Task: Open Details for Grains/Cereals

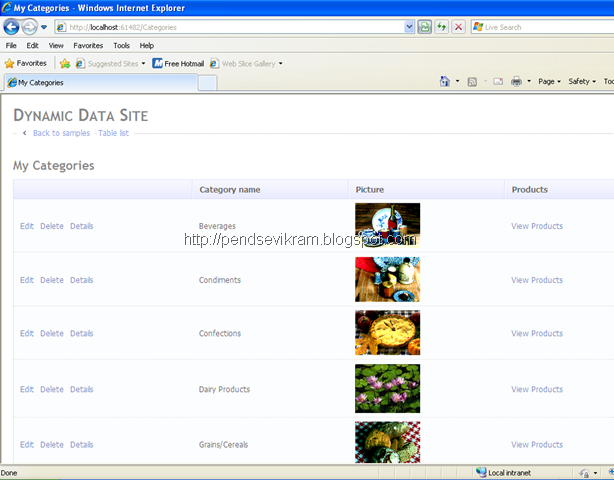Action: coord(81,444)
